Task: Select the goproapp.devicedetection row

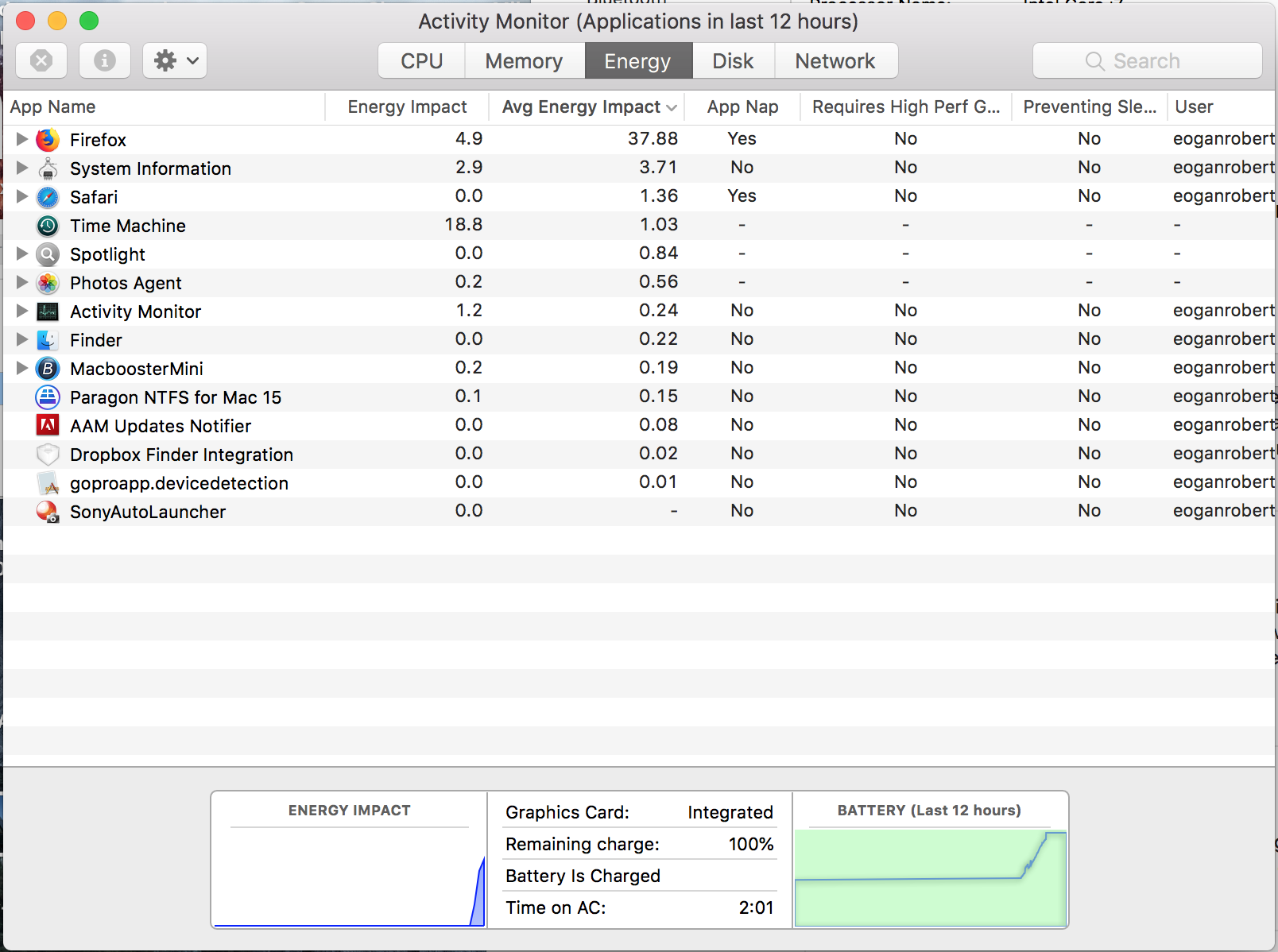Action: (639, 483)
